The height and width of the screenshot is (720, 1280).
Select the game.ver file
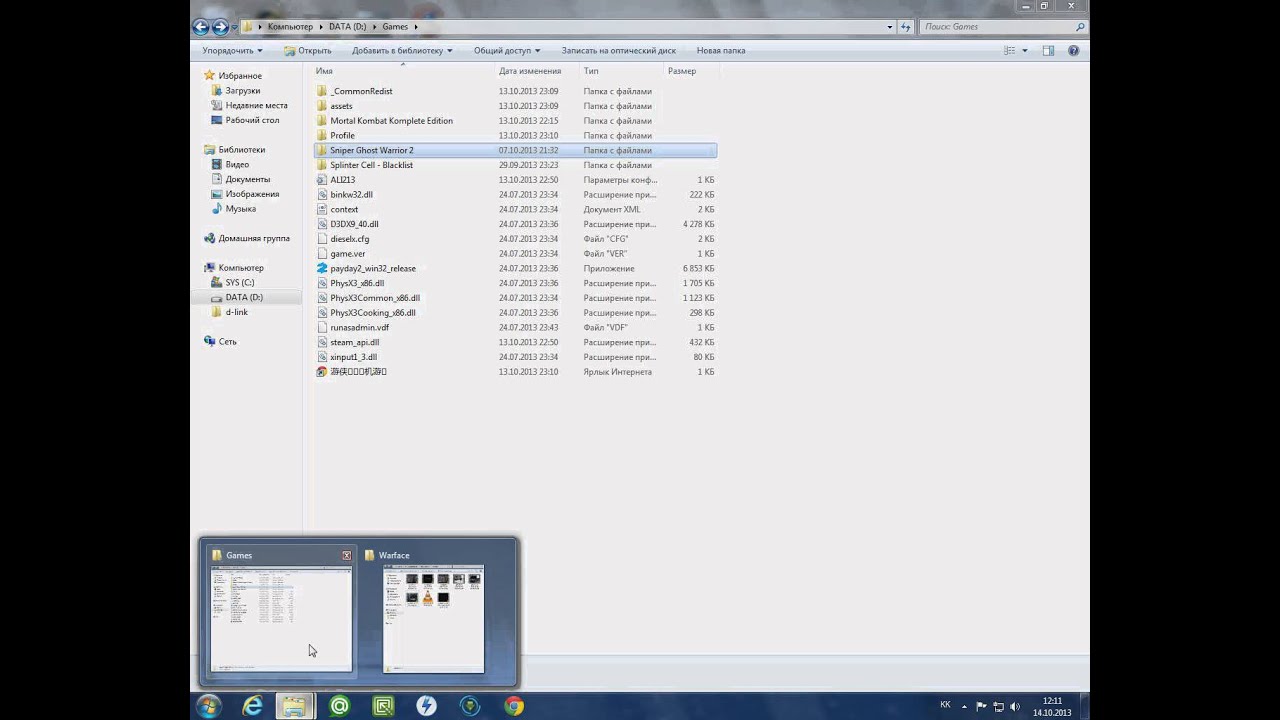click(x=348, y=254)
